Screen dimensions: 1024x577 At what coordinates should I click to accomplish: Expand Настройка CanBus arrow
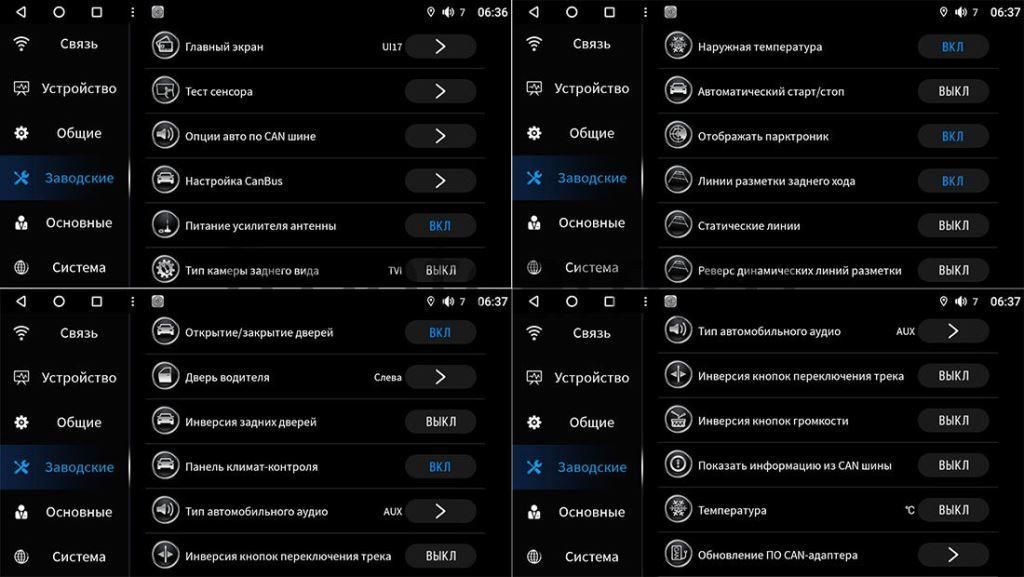click(440, 181)
